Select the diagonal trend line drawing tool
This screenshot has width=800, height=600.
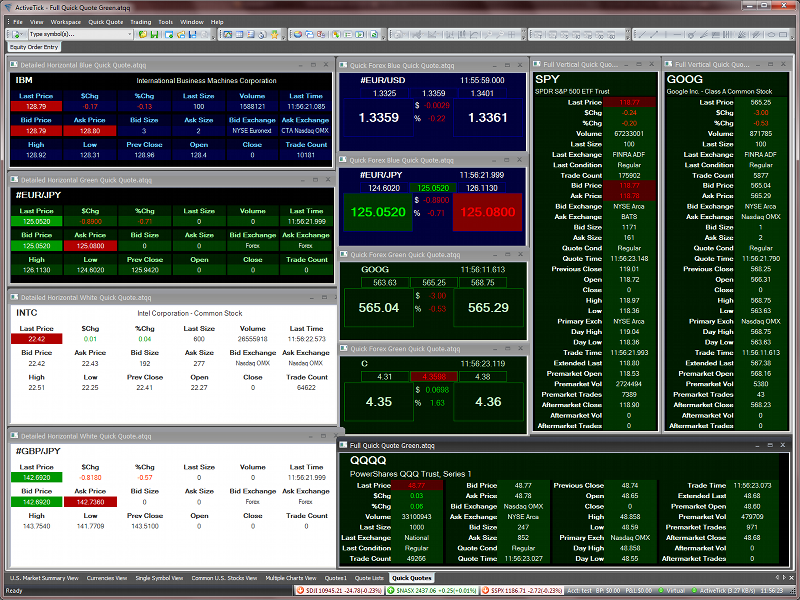(x=642, y=34)
